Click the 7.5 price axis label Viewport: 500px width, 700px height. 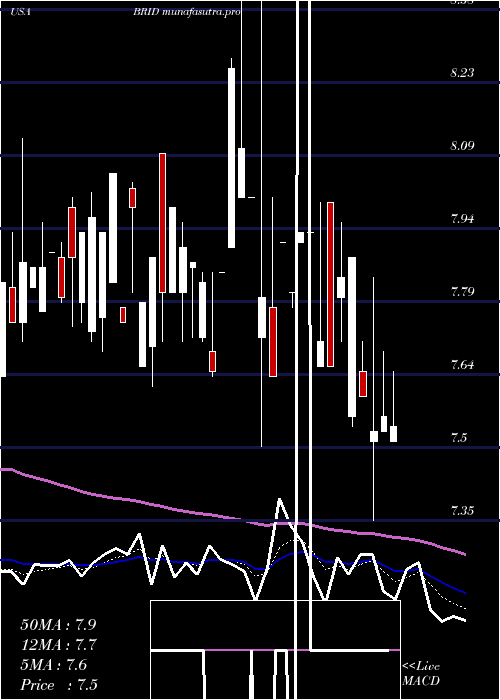[459, 438]
